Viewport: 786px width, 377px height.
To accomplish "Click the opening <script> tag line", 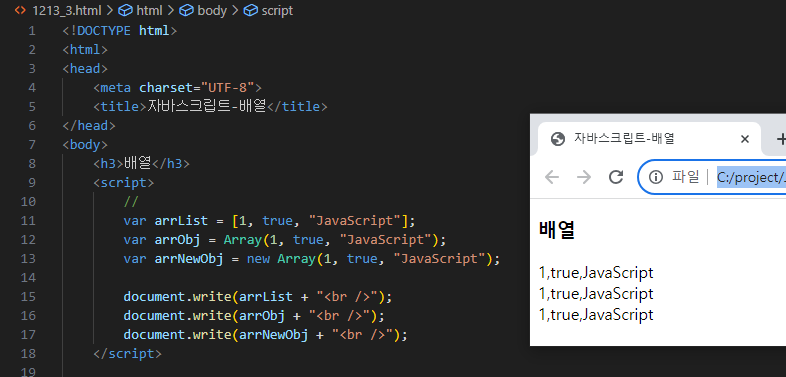I will click(x=124, y=182).
